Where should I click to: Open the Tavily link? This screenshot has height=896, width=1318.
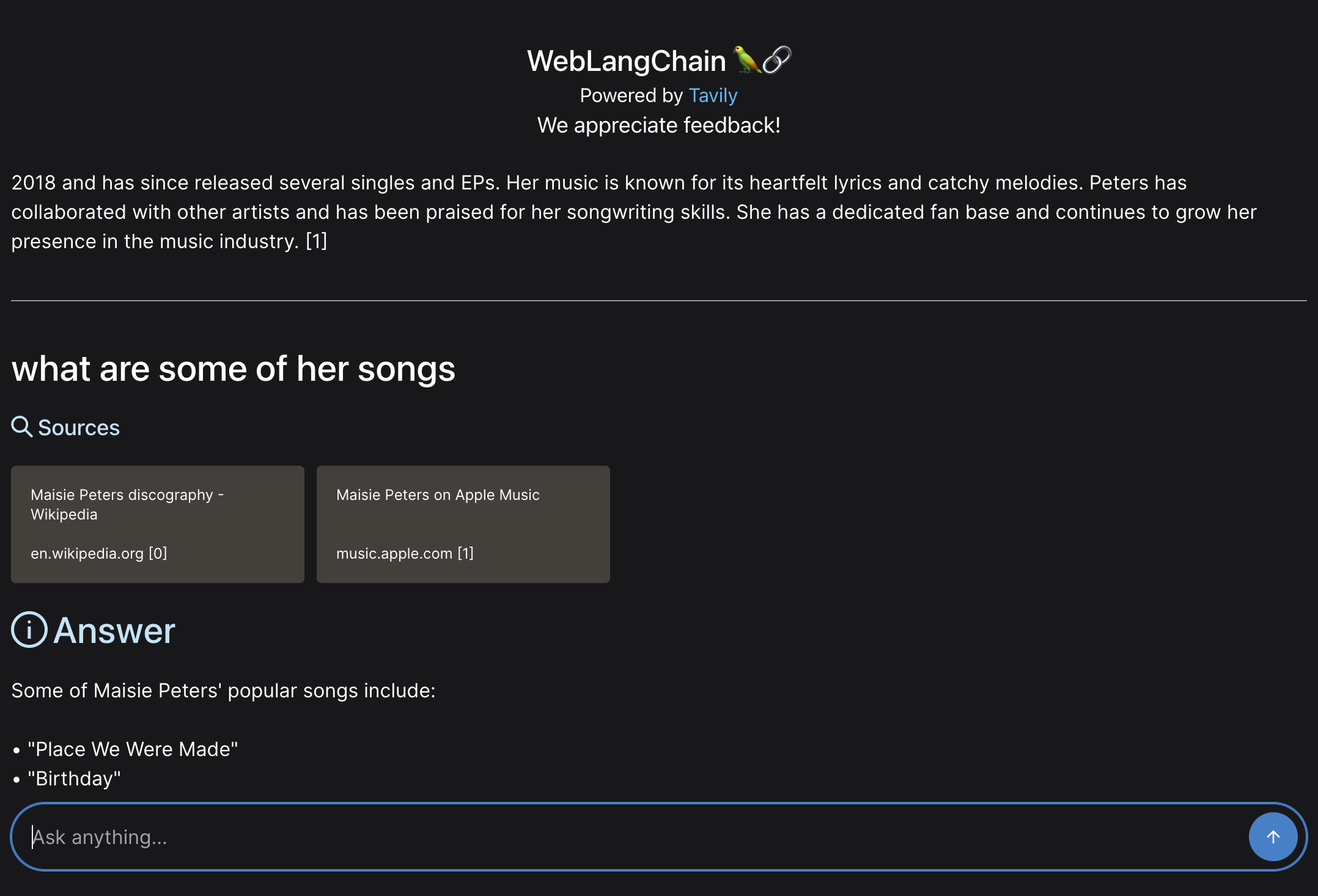tap(713, 95)
